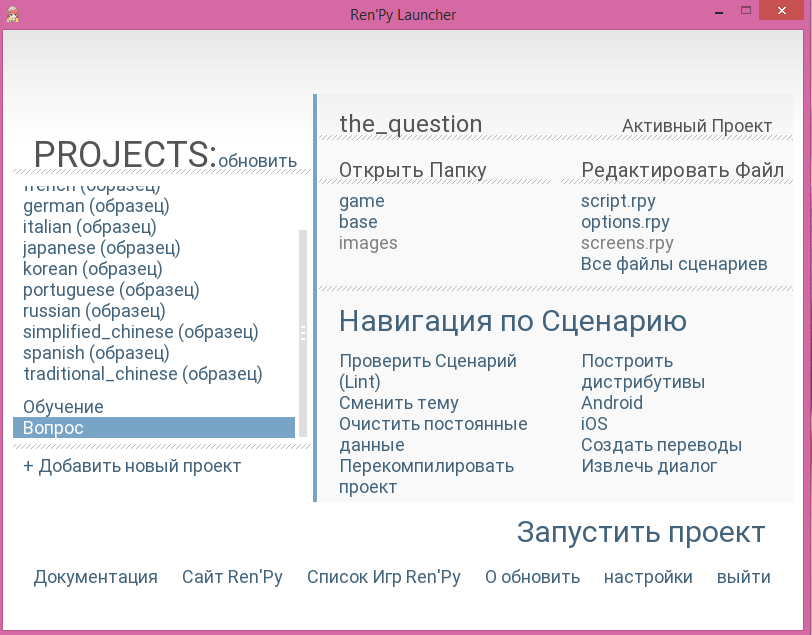The width and height of the screenshot is (812, 635).
Task: Select the highlighted Вопрос project
Action: pos(154,428)
